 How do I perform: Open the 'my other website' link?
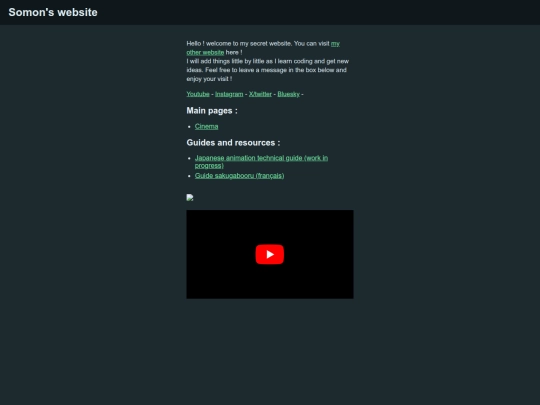pyautogui.click(x=205, y=52)
